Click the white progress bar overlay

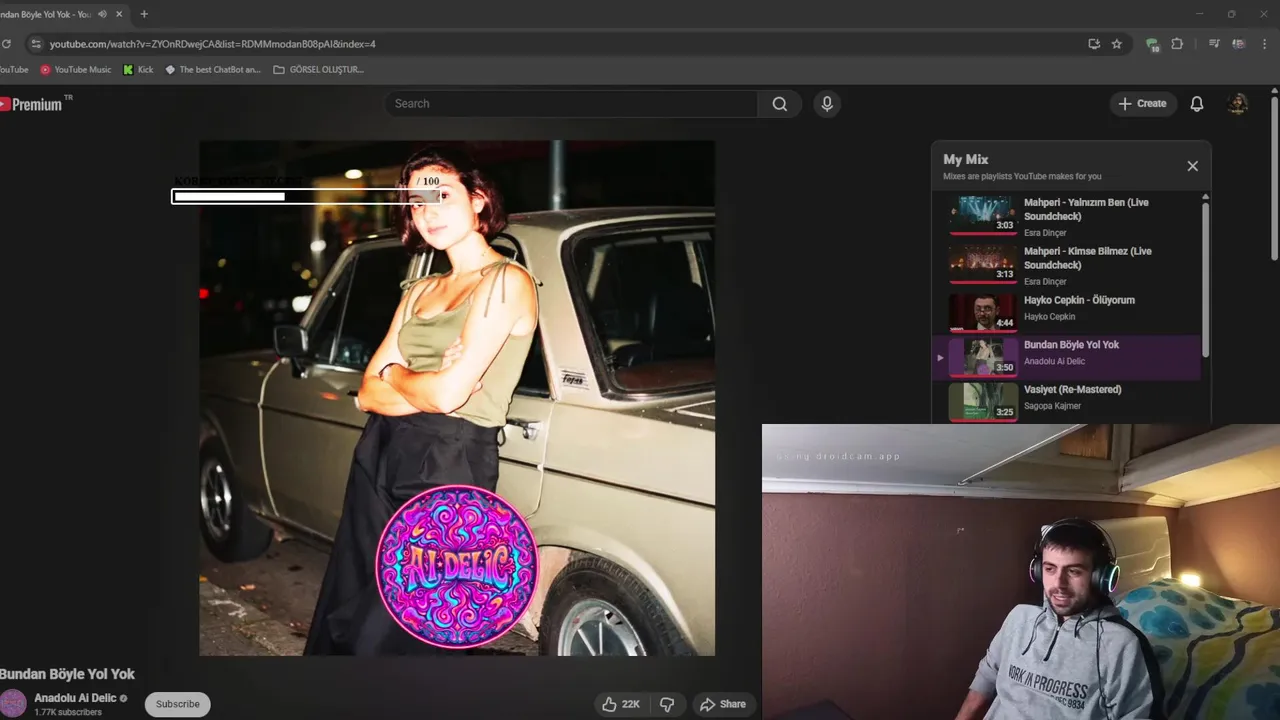(x=307, y=196)
